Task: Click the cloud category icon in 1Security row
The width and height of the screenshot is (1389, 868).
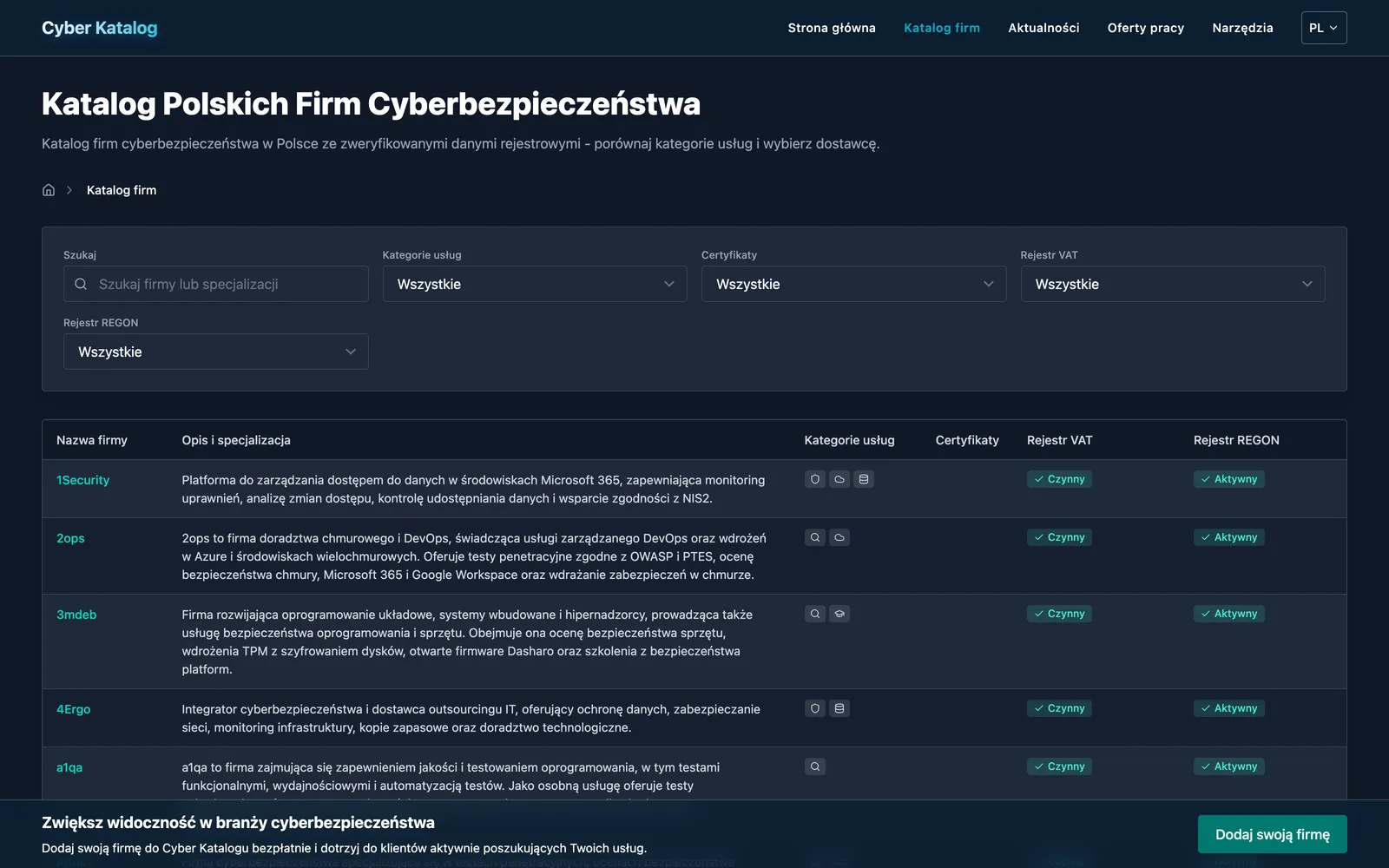Action: point(839,479)
